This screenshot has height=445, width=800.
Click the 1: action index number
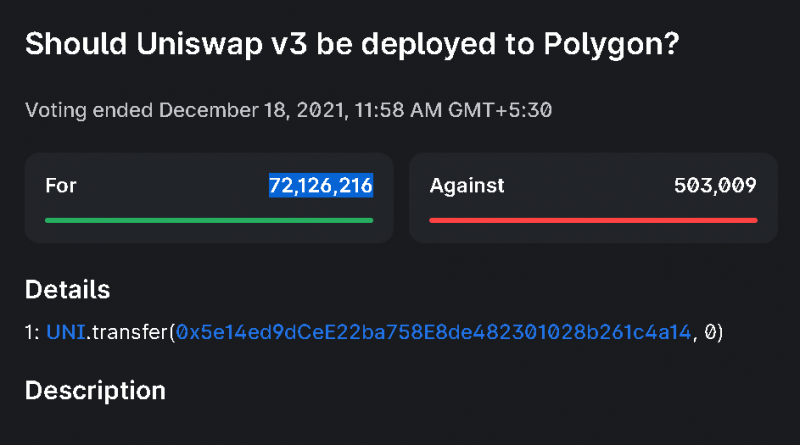click(x=32, y=333)
